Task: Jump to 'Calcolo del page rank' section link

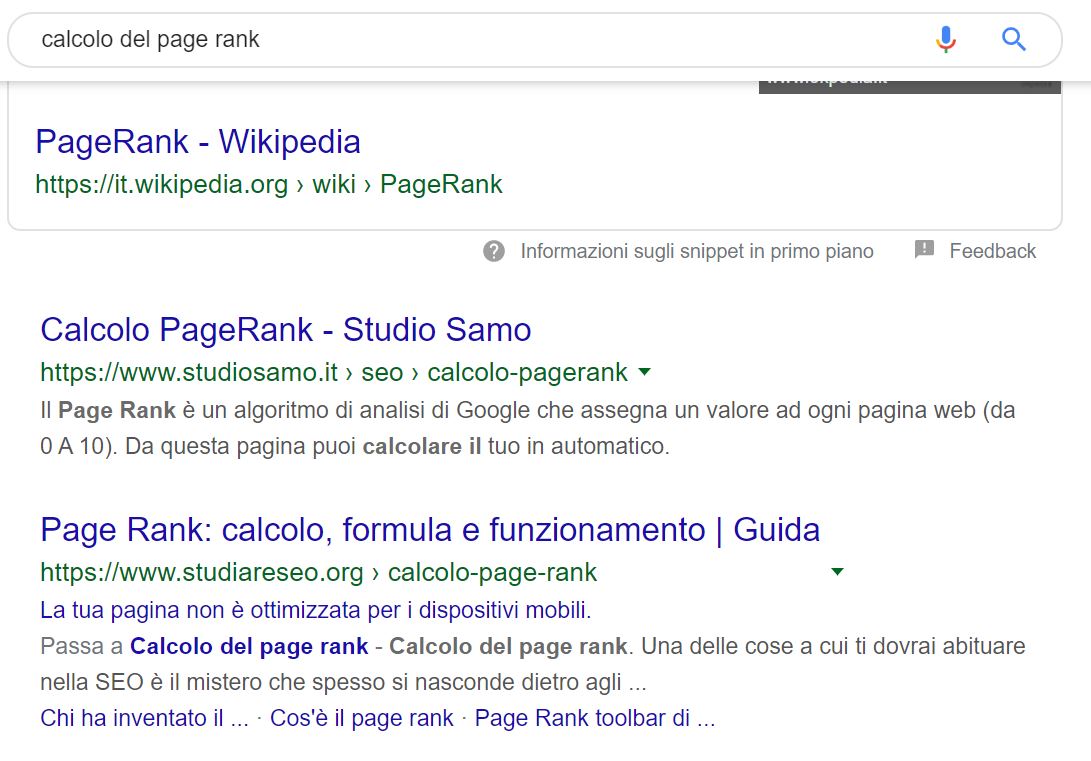Action: [249, 646]
